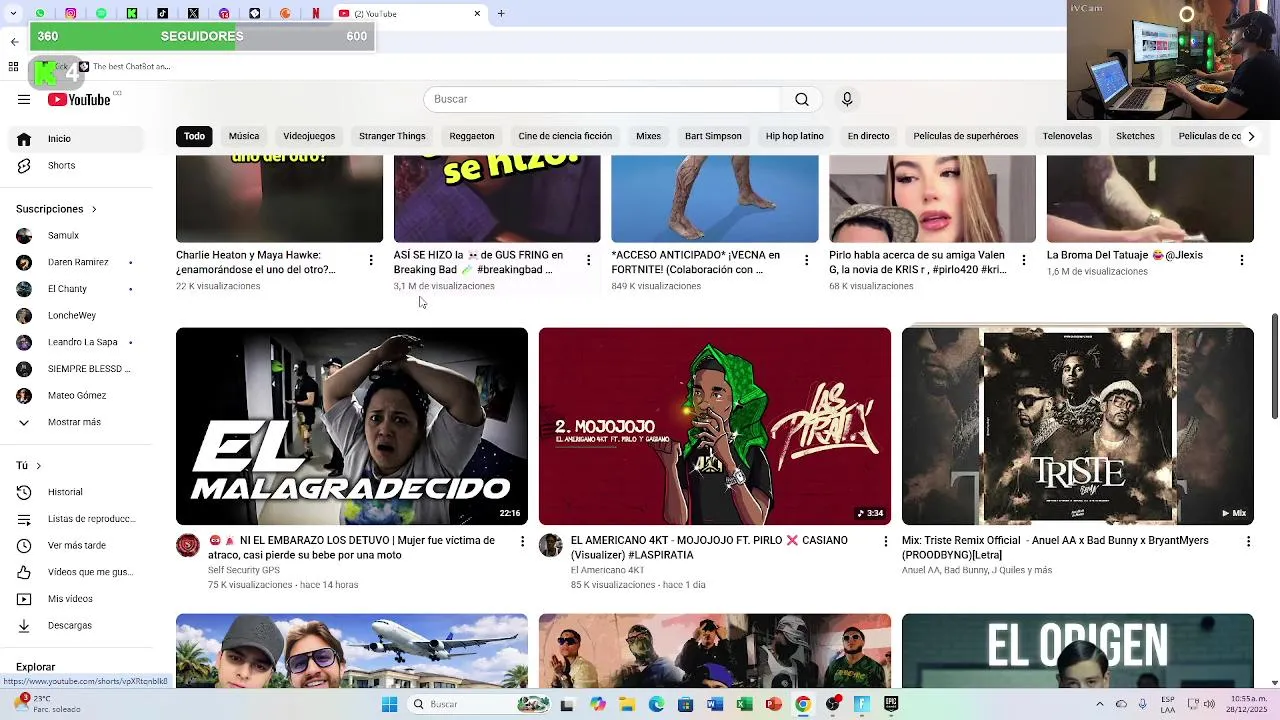Viewport: 1280px width, 720px height.
Task: Start voice search with the microphone
Action: [847, 99]
